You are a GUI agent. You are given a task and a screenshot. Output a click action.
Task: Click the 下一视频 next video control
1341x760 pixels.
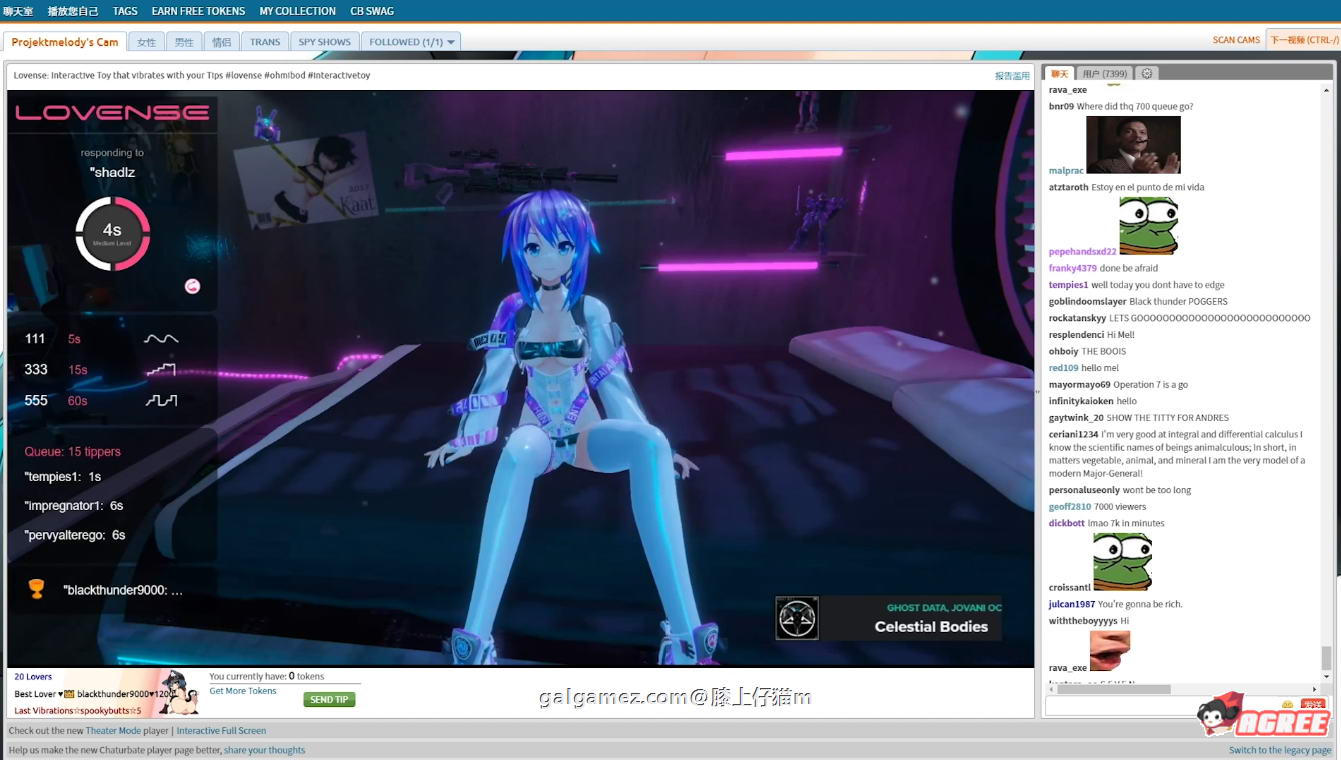pyautogui.click(x=1305, y=39)
